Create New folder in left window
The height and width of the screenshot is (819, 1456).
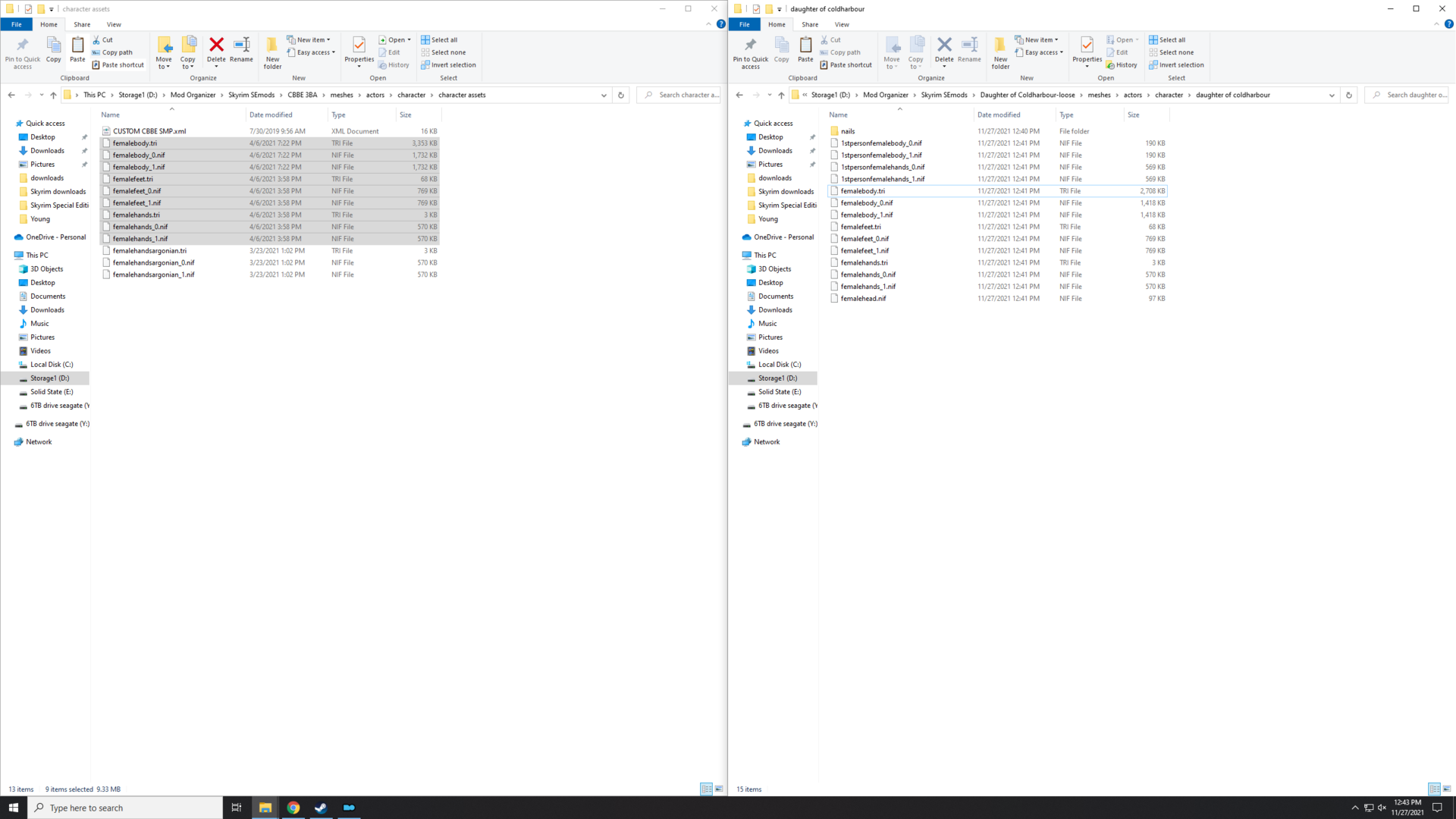tap(272, 53)
